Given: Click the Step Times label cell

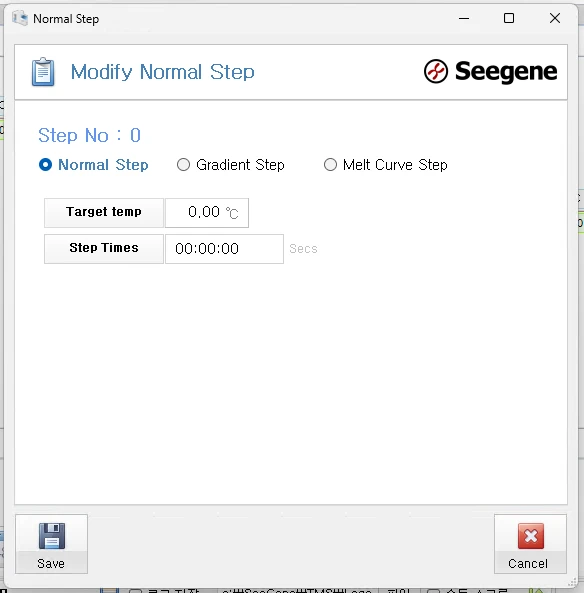Looking at the screenshot, I should (x=104, y=249).
